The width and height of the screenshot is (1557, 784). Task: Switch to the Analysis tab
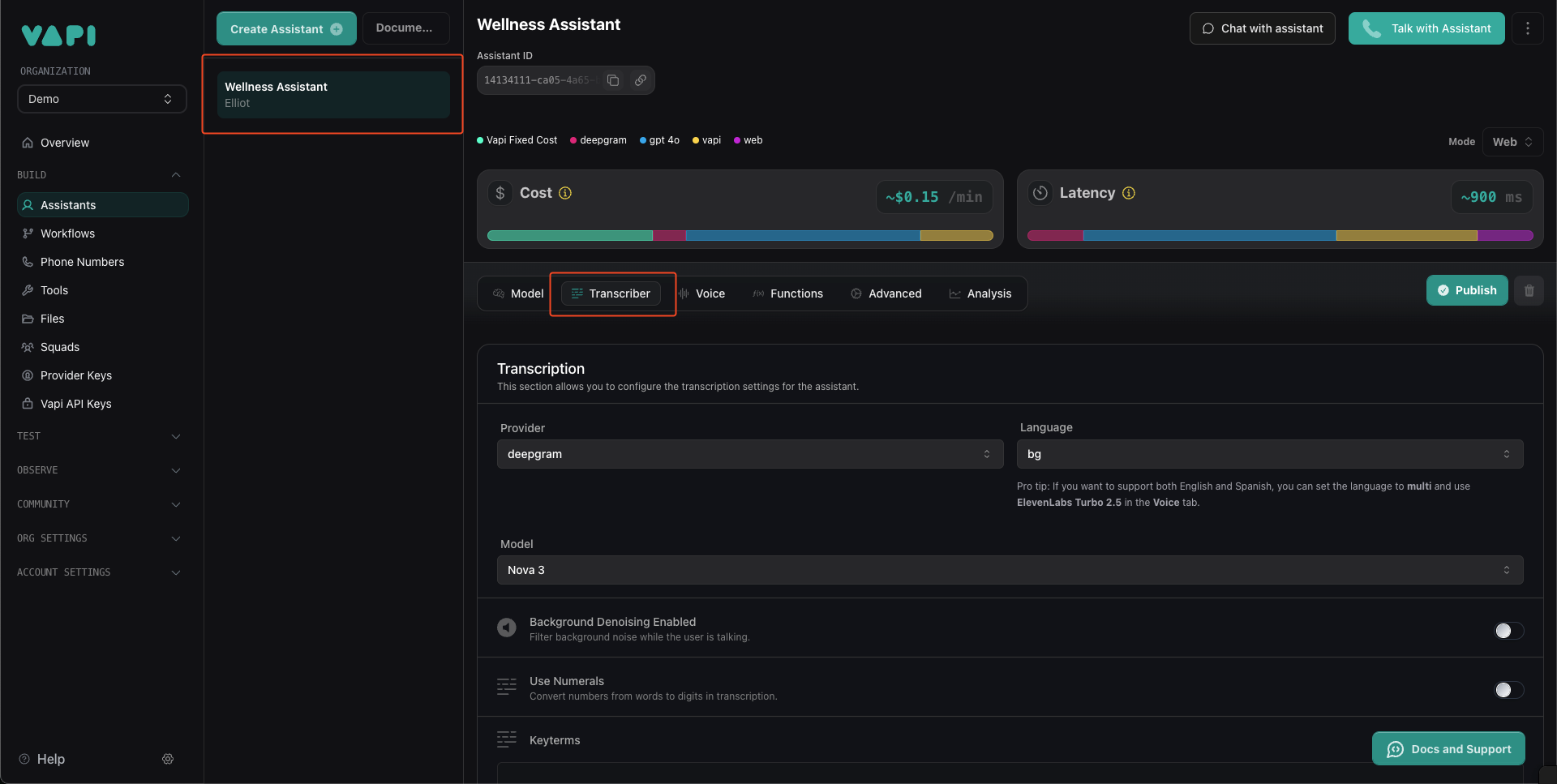tap(980, 293)
